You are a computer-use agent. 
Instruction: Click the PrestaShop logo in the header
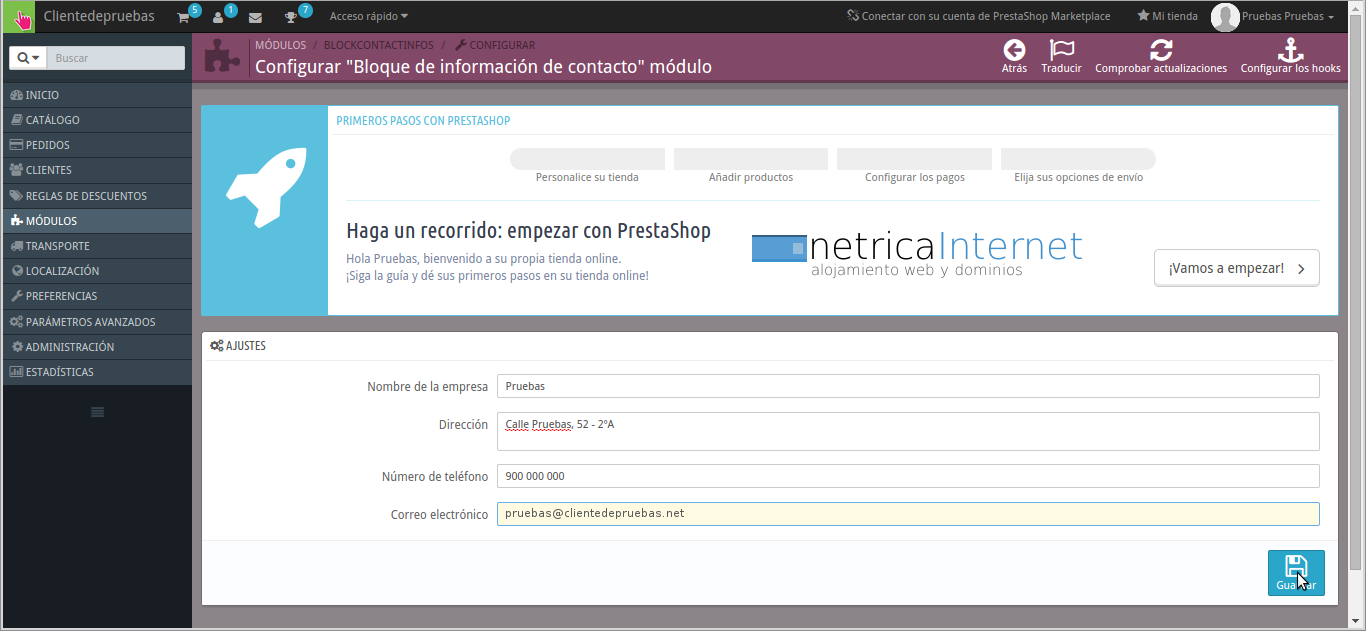19,17
